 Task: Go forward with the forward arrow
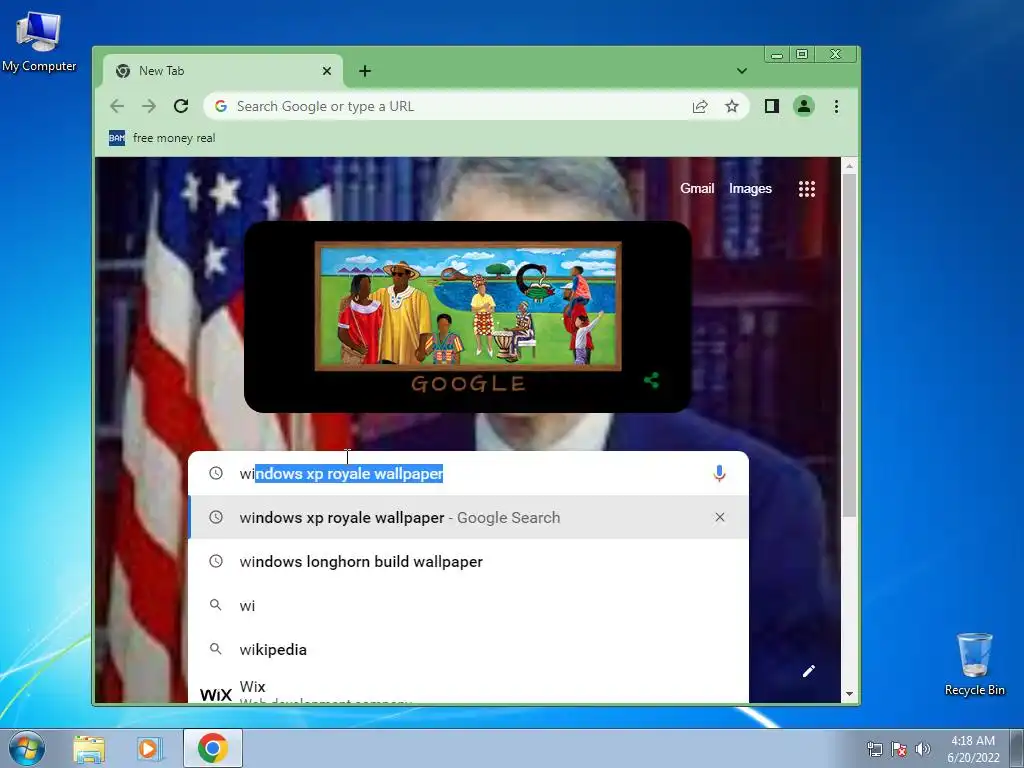click(x=149, y=106)
